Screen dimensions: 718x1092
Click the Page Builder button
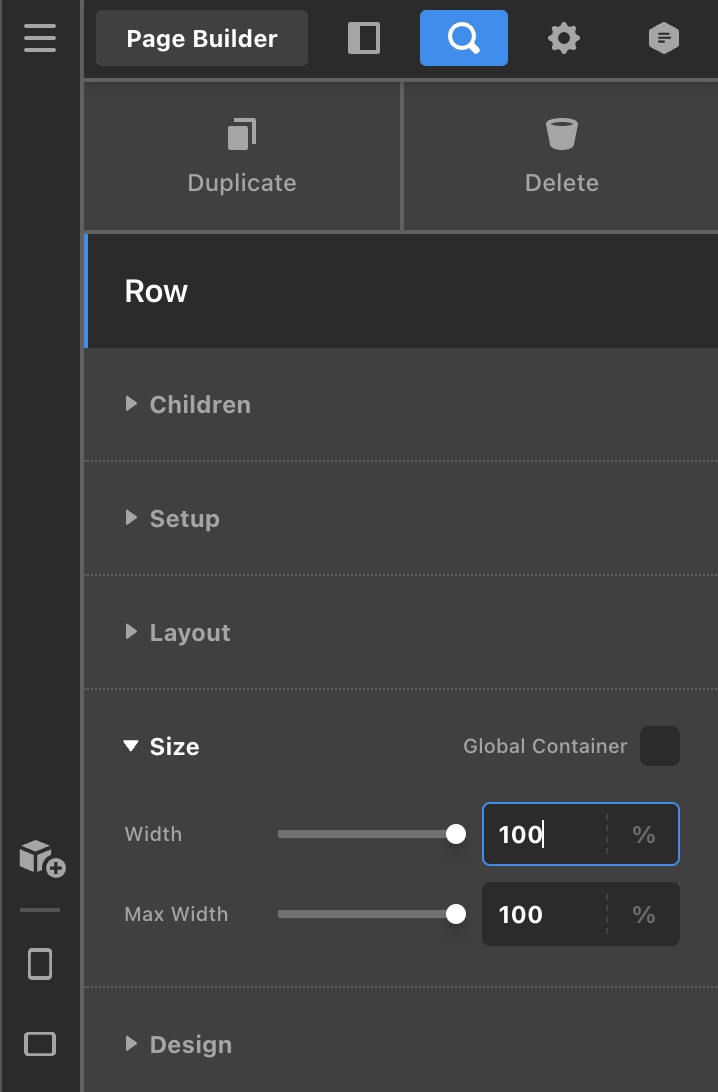[x=202, y=39]
